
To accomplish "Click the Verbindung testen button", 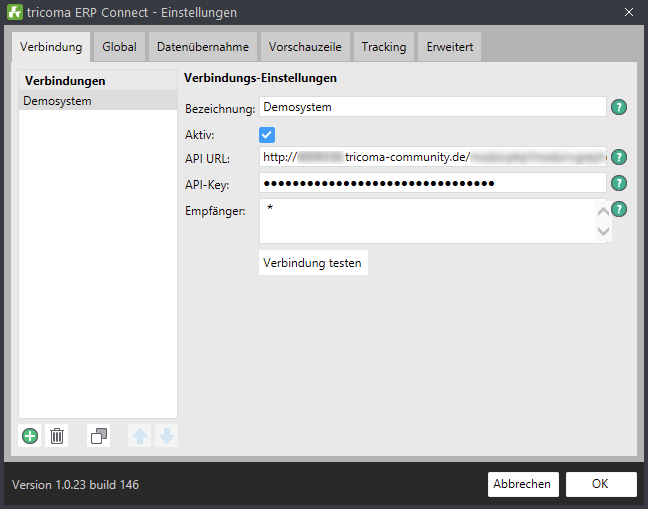I will [x=313, y=263].
